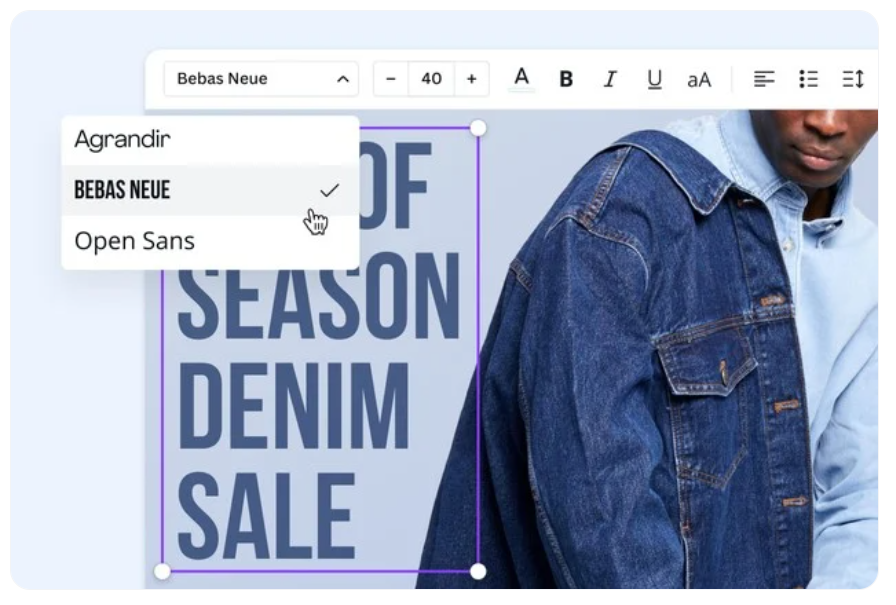Screen dimensions: 896x605
Task: Click the bottom-right text box handle
Action: (x=478, y=571)
